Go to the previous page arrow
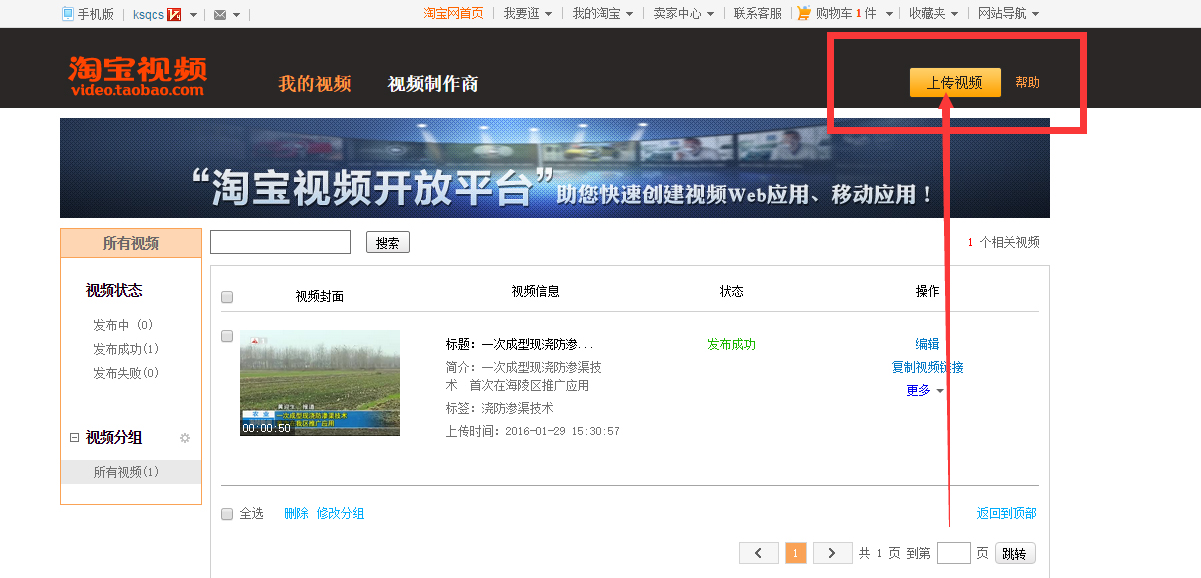Screen dimensions: 1201x578 coord(759,553)
